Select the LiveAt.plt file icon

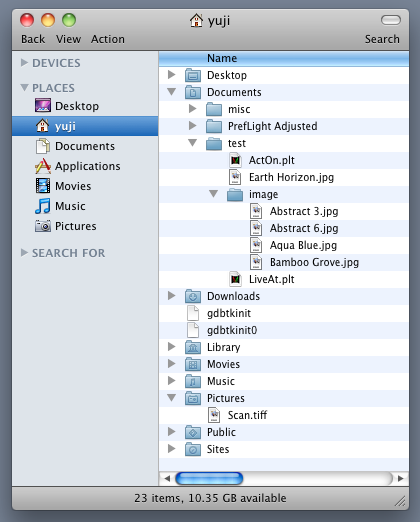pyautogui.click(x=235, y=279)
